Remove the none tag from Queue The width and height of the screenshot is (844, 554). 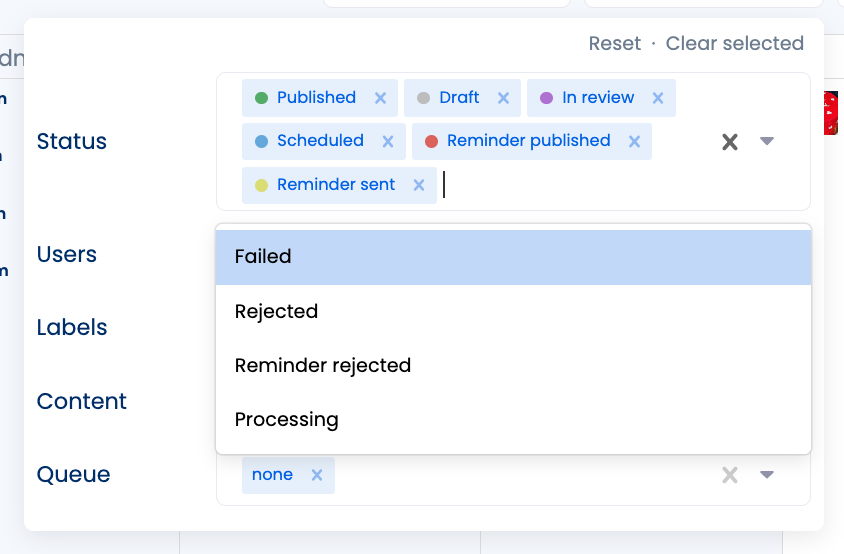click(317, 475)
